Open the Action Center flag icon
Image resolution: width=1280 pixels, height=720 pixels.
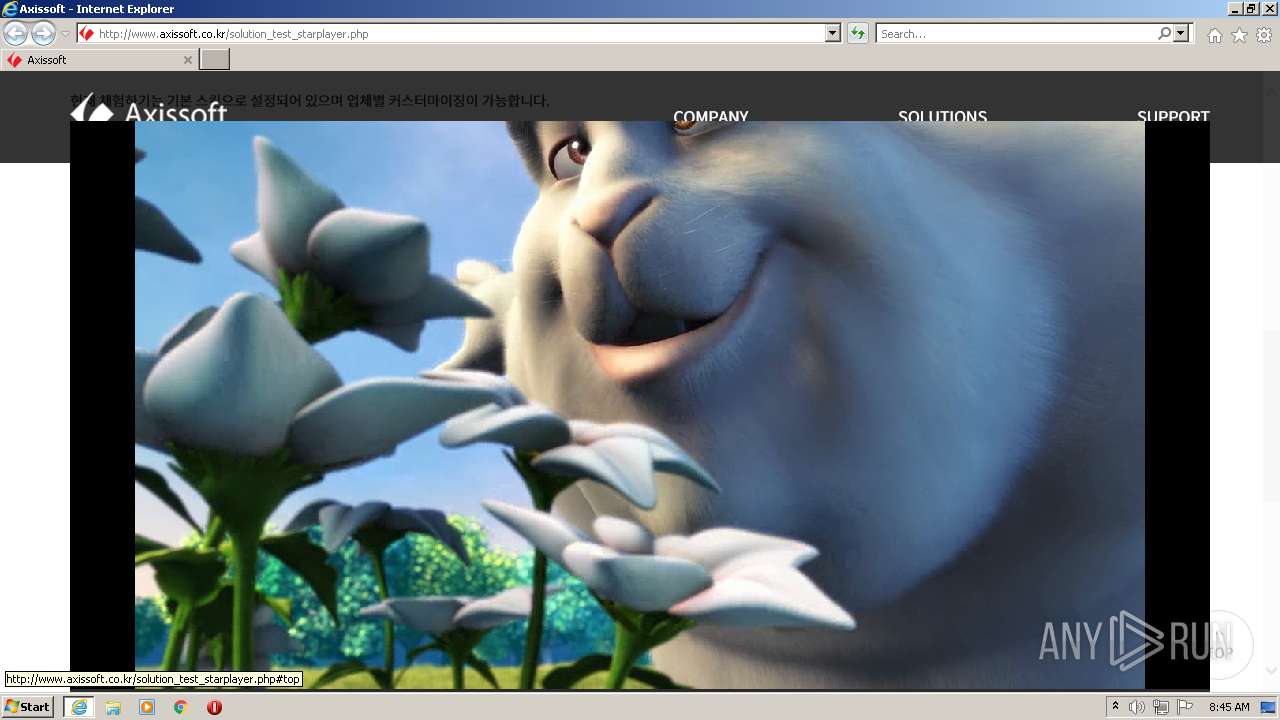(x=1185, y=707)
